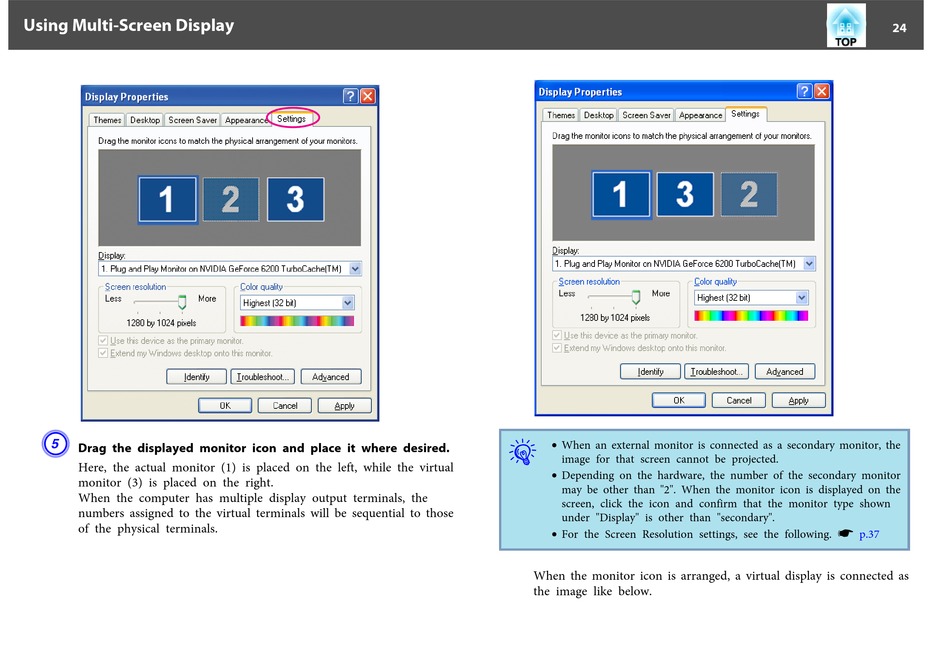950x660 pixels.
Task: Click help question mark in right dialog
Action: [x=804, y=91]
